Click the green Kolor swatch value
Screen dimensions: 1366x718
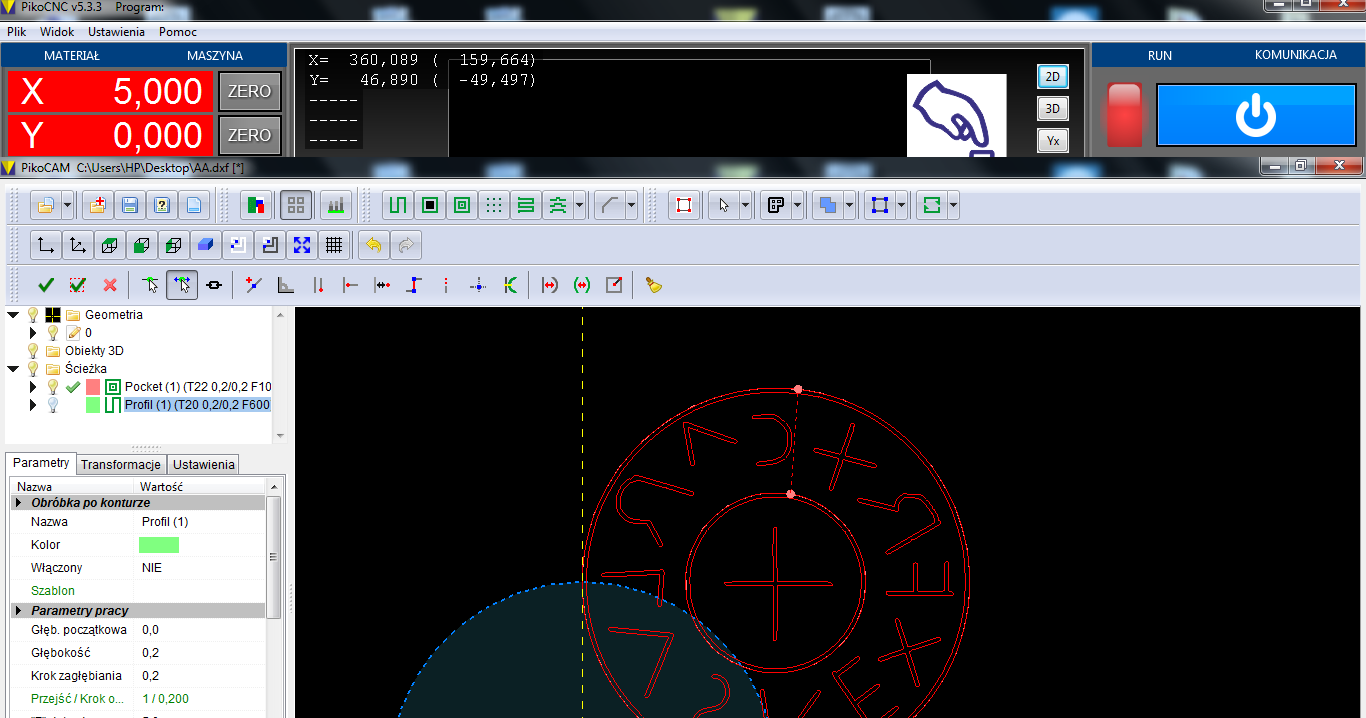coord(158,545)
